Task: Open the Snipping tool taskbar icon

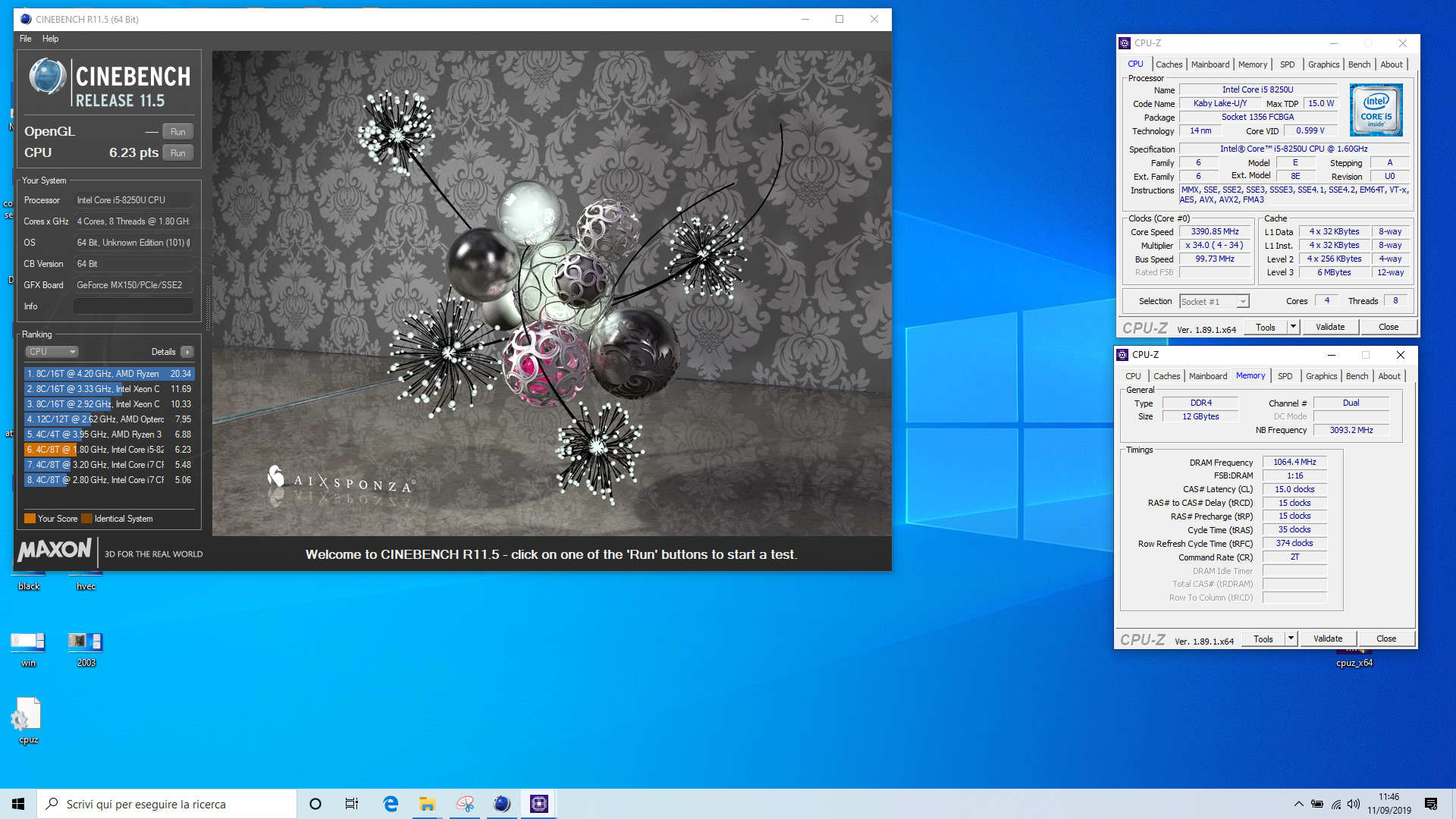Action: (465, 804)
